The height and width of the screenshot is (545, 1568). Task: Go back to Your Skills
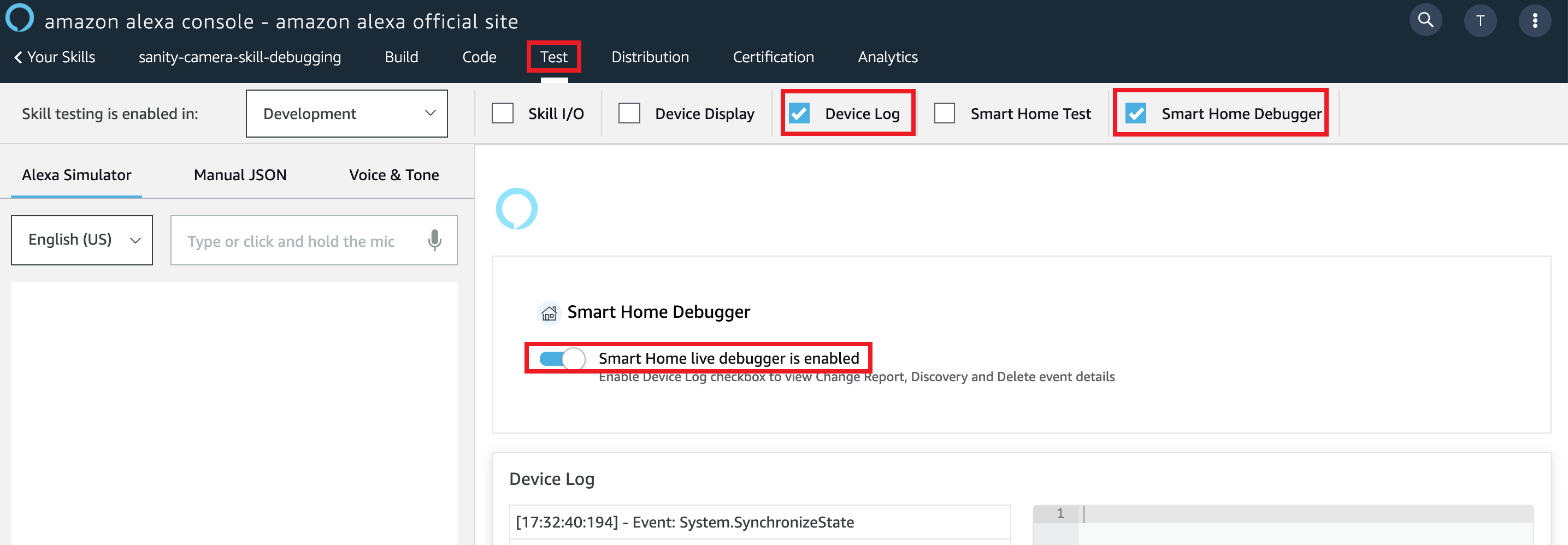(55, 57)
